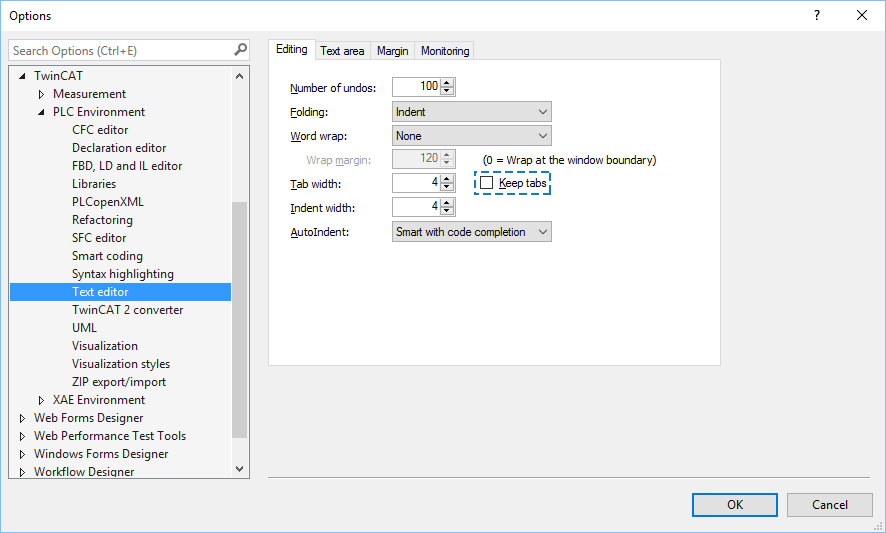Screen dimensions: 886x533
Task: Increase the Indent width value
Action: pyautogui.click(x=447, y=202)
